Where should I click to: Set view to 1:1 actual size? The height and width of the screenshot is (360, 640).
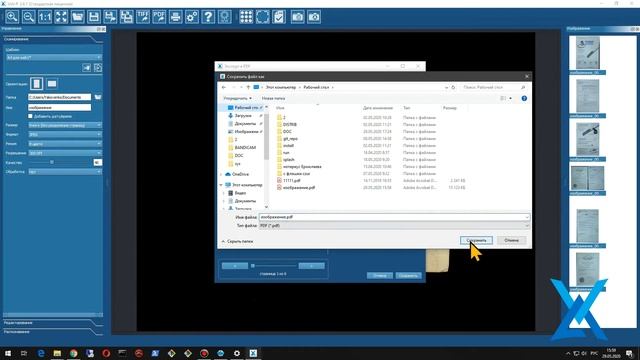point(45,17)
